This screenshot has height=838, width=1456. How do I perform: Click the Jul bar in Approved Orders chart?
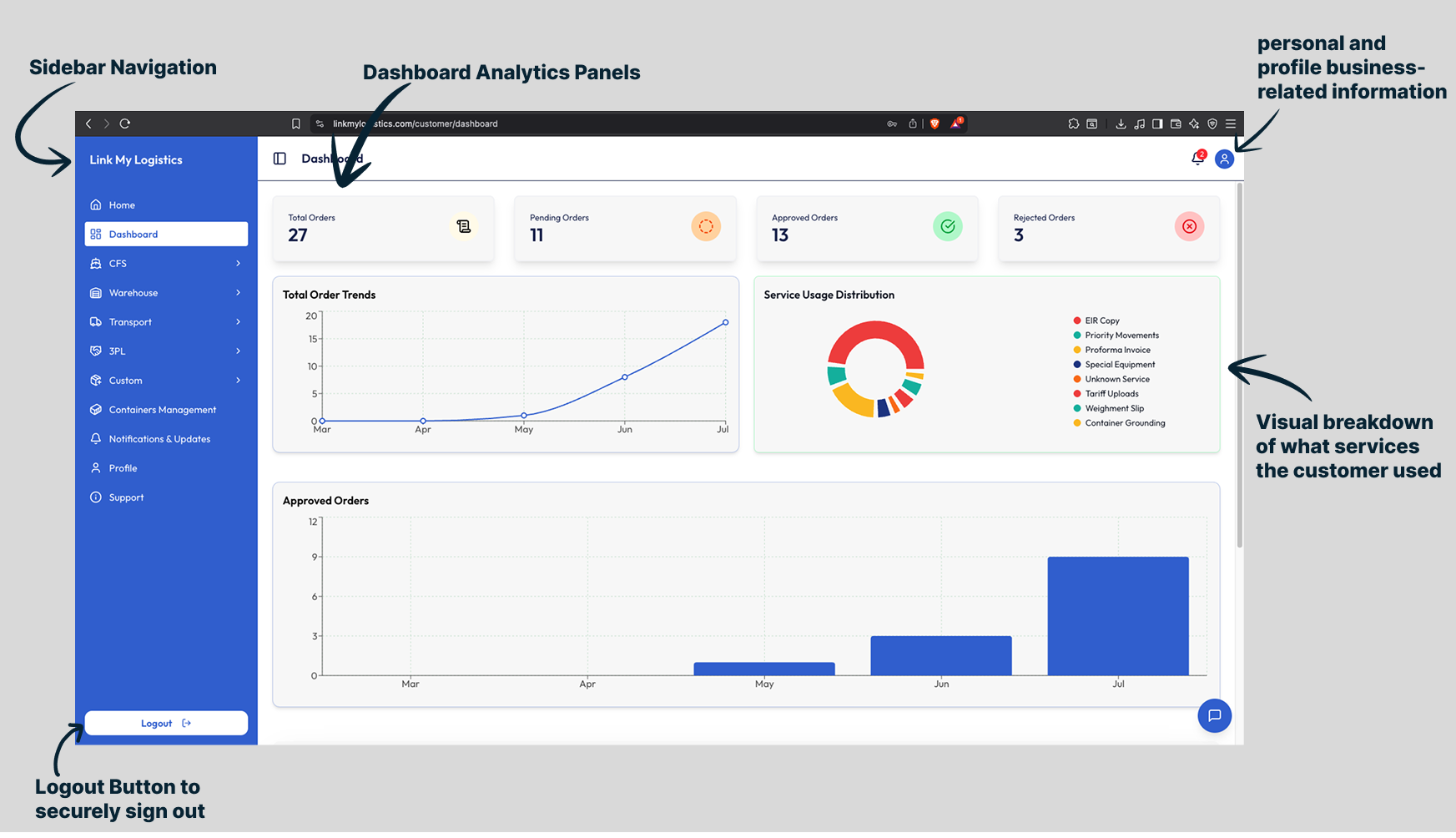pos(1117,616)
